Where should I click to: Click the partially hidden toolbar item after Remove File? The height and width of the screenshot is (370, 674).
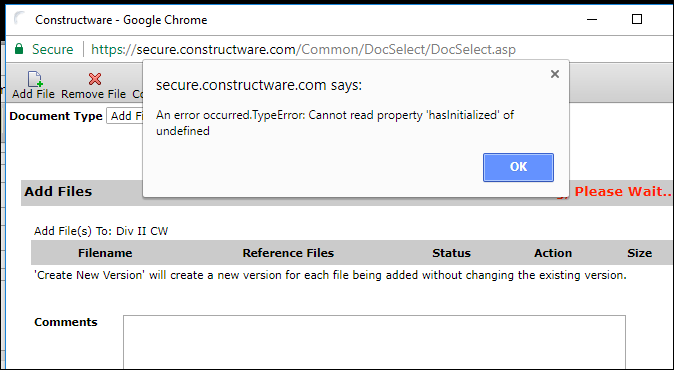pyautogui.click(x=138, y=94)
